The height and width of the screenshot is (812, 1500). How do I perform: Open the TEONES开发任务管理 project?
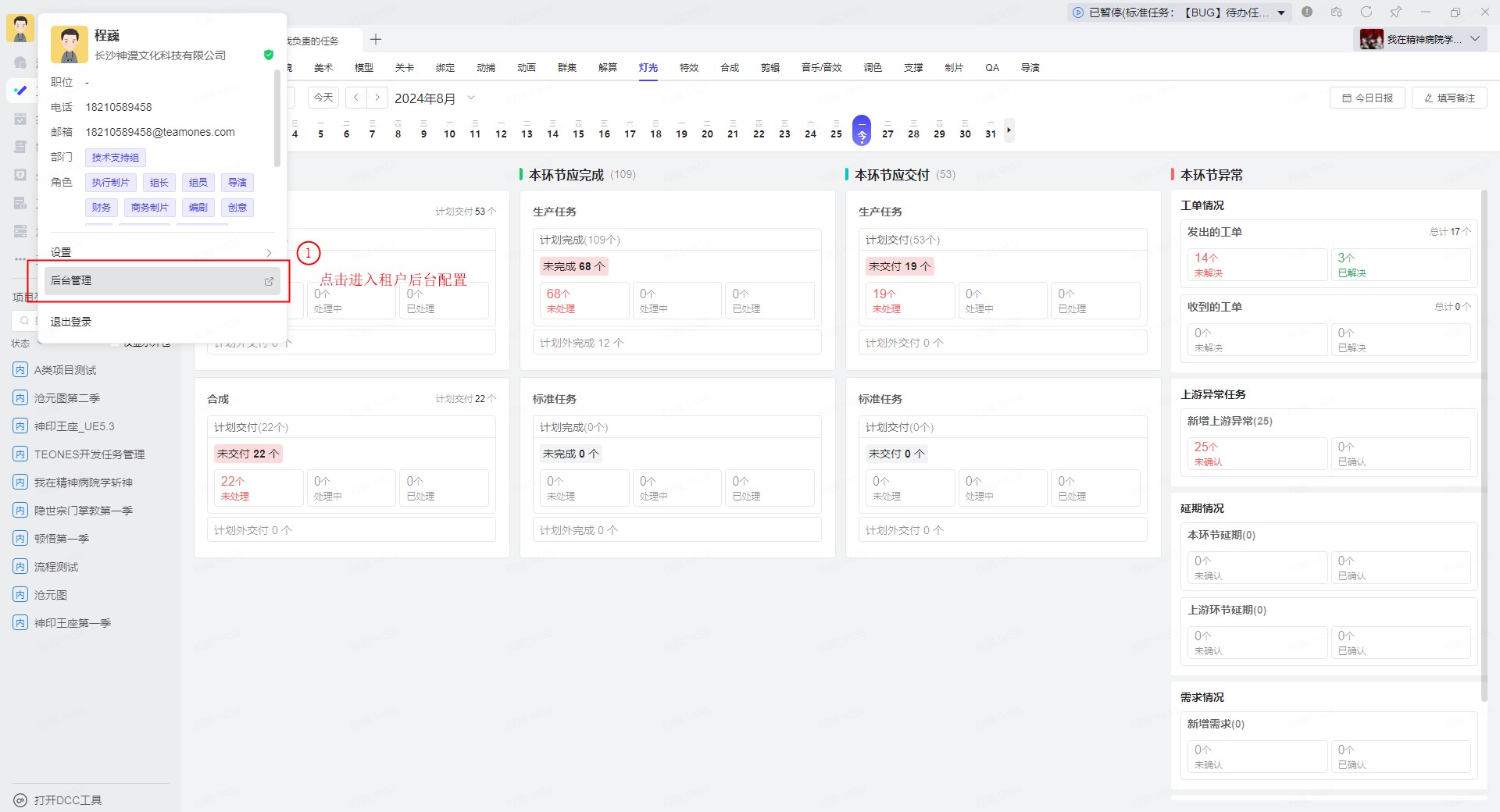[89, 454]
